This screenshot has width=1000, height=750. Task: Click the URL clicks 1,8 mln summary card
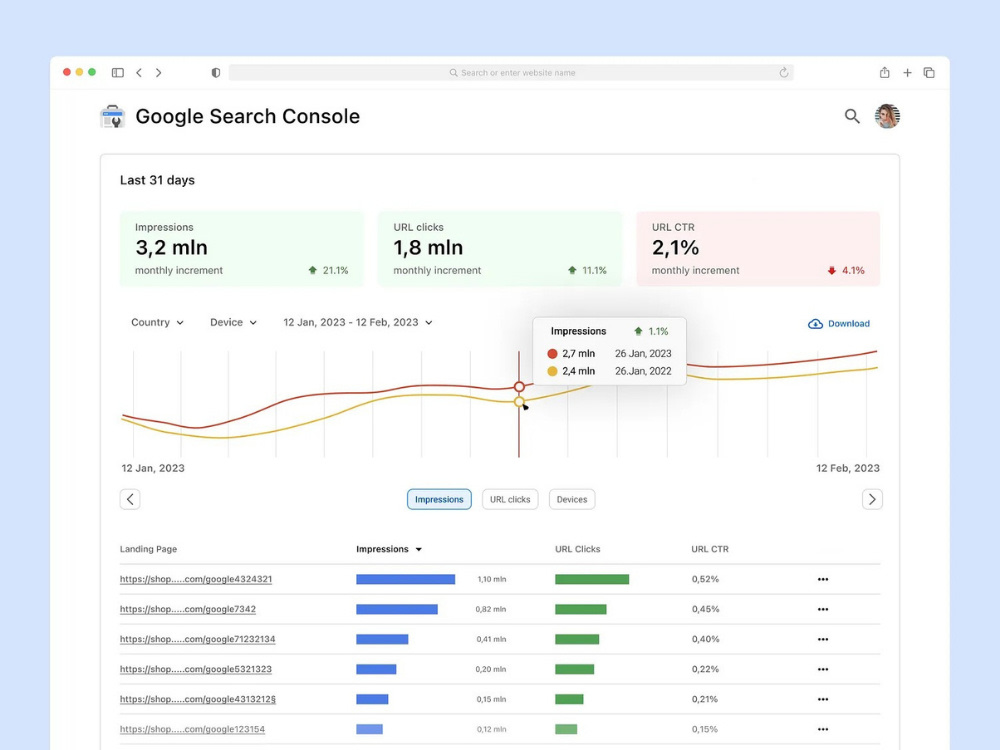(500, 249)
